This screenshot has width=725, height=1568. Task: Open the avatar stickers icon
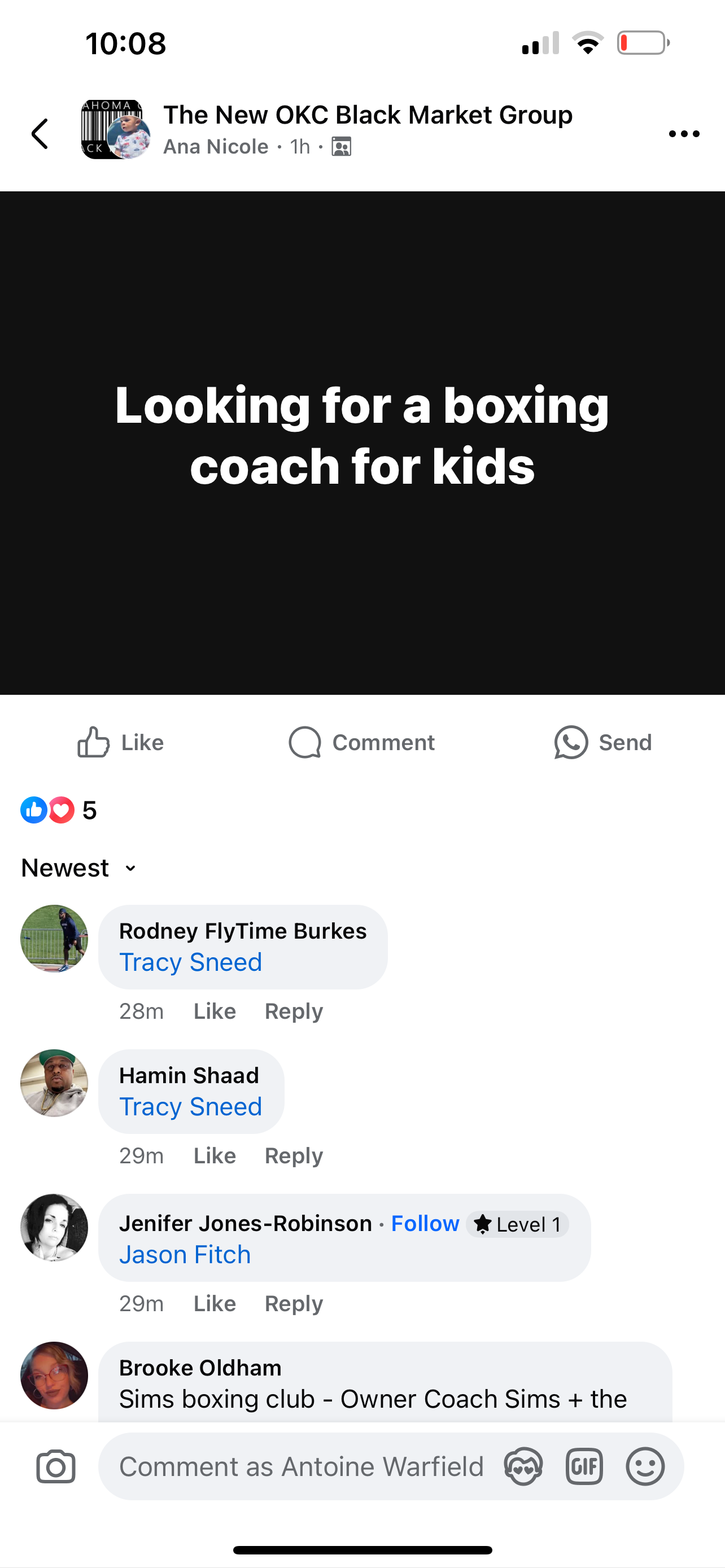[x=523, y=1466]
